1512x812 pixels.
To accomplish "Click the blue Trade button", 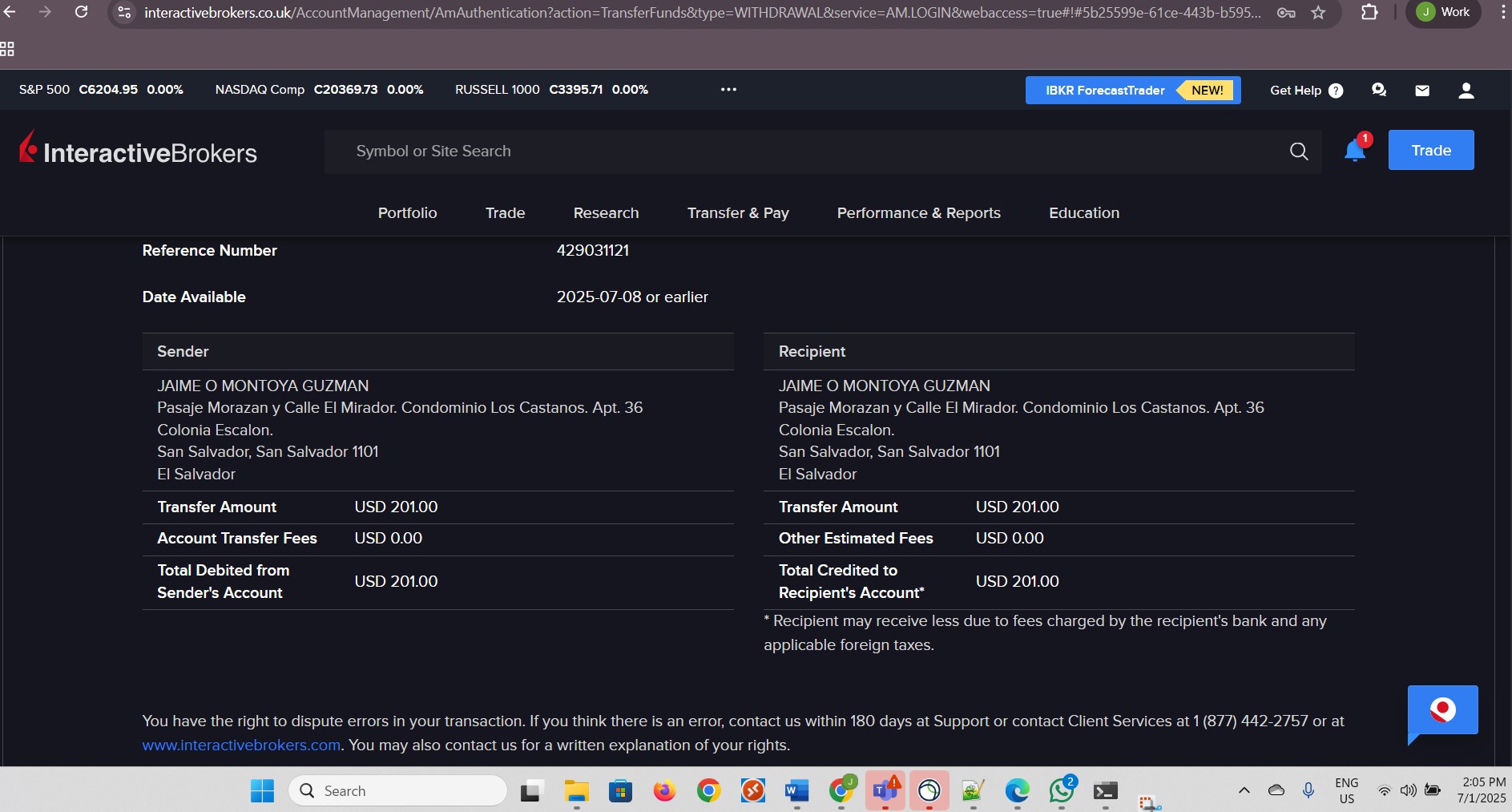I will (x=1430, y=150).
